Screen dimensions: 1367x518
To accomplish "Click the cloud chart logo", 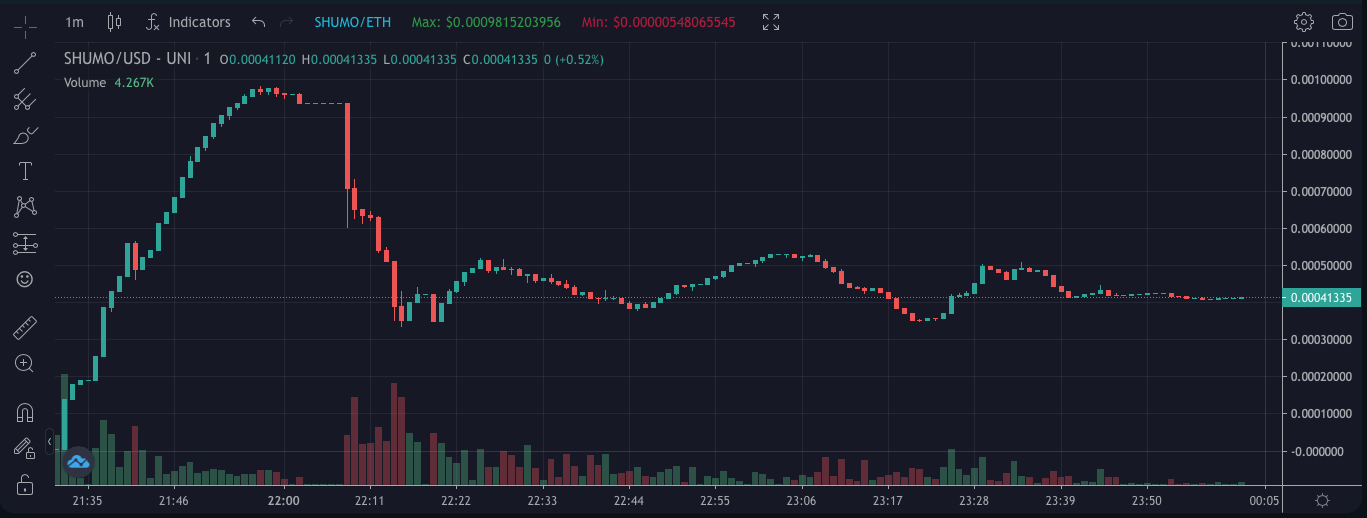I will tap(78, 462).
